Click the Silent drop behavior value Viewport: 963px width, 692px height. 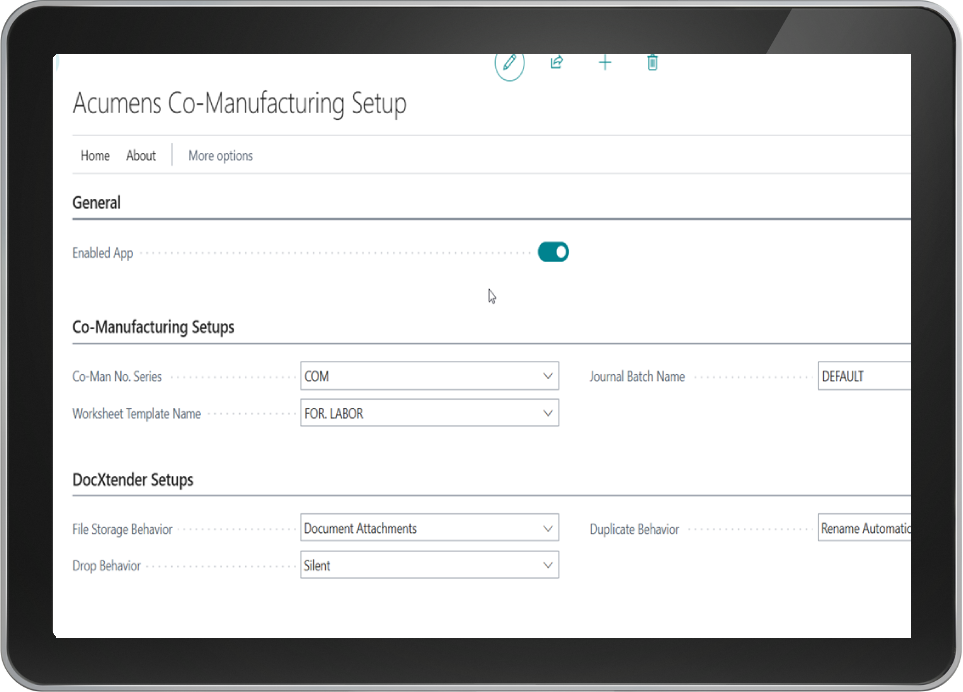(x=317, y=566)
